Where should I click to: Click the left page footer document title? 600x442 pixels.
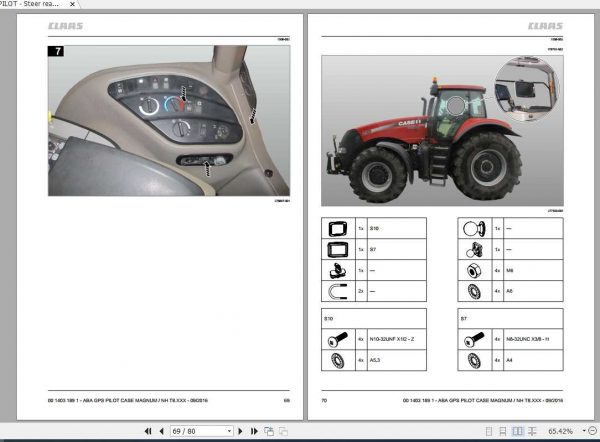coord(128,400)
